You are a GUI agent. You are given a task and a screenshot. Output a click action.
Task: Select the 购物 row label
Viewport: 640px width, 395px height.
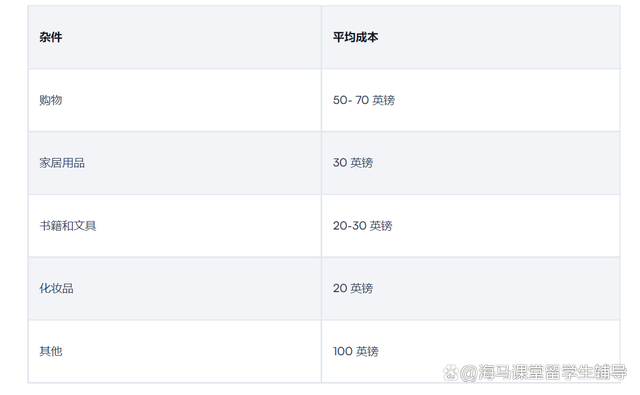click(51, 100)
